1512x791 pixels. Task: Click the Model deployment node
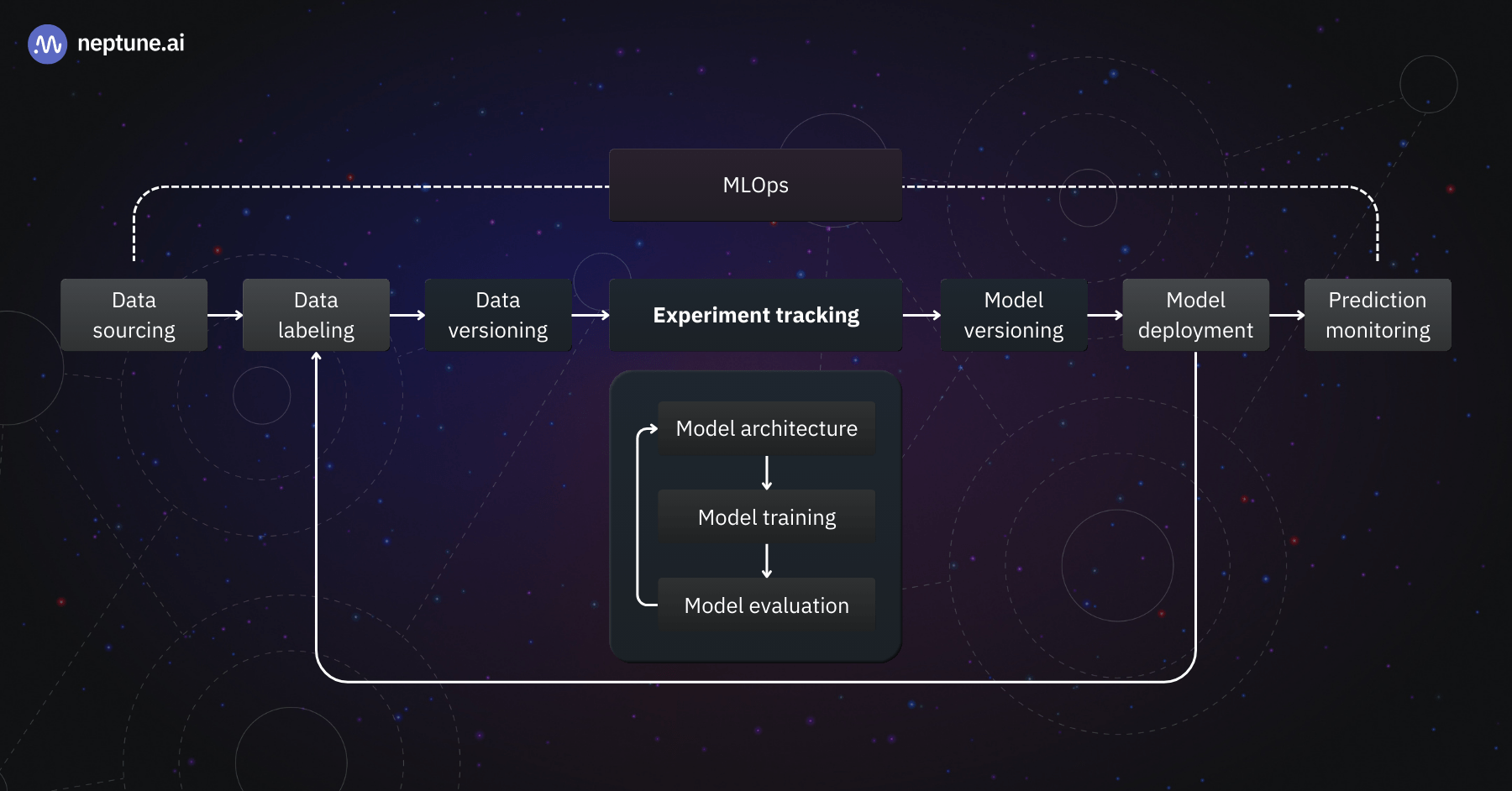click(x=1195, y=314)
